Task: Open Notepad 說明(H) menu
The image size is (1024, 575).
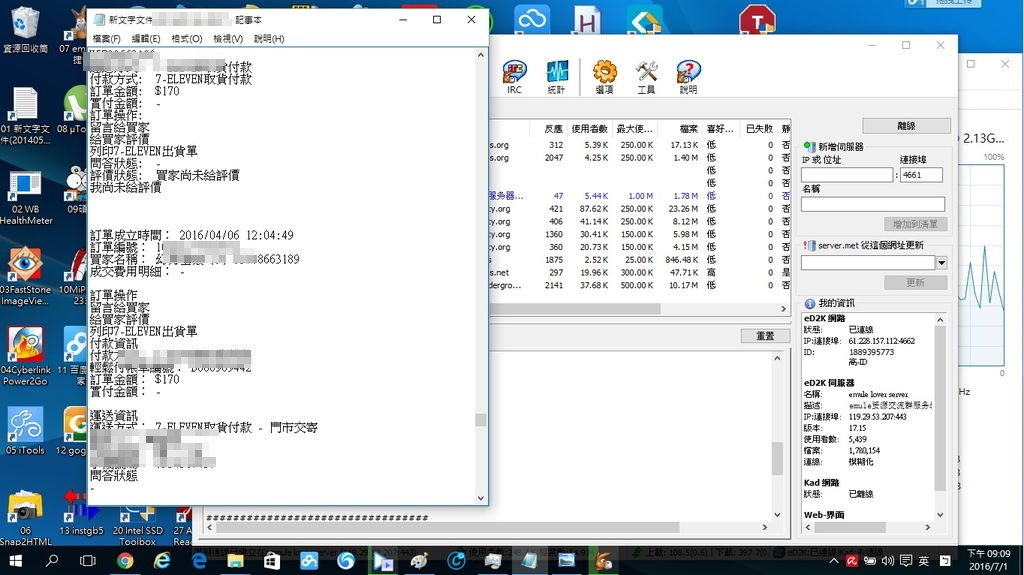Action: pyautogui.click(x=269, y=39)
